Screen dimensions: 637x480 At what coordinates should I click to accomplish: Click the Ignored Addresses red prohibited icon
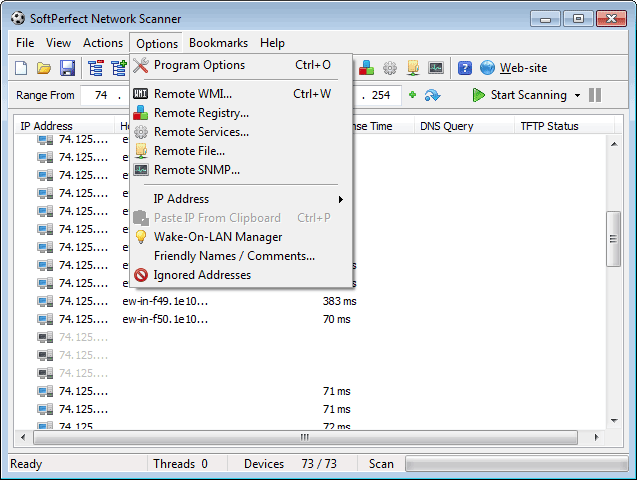[141, 275]
